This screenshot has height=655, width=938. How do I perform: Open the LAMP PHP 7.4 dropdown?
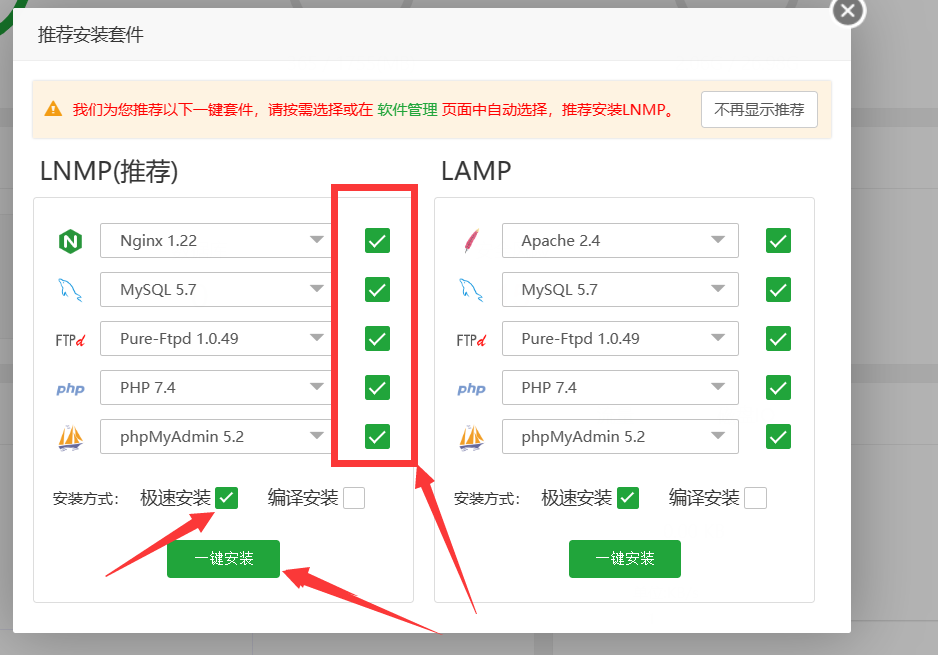620,388
